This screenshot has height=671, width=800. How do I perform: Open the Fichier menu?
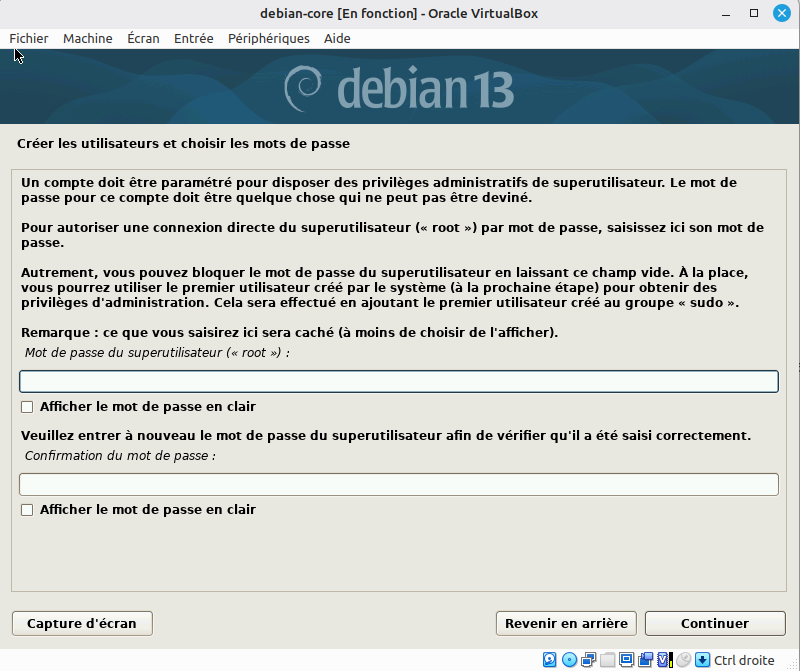tap(29, 38)
